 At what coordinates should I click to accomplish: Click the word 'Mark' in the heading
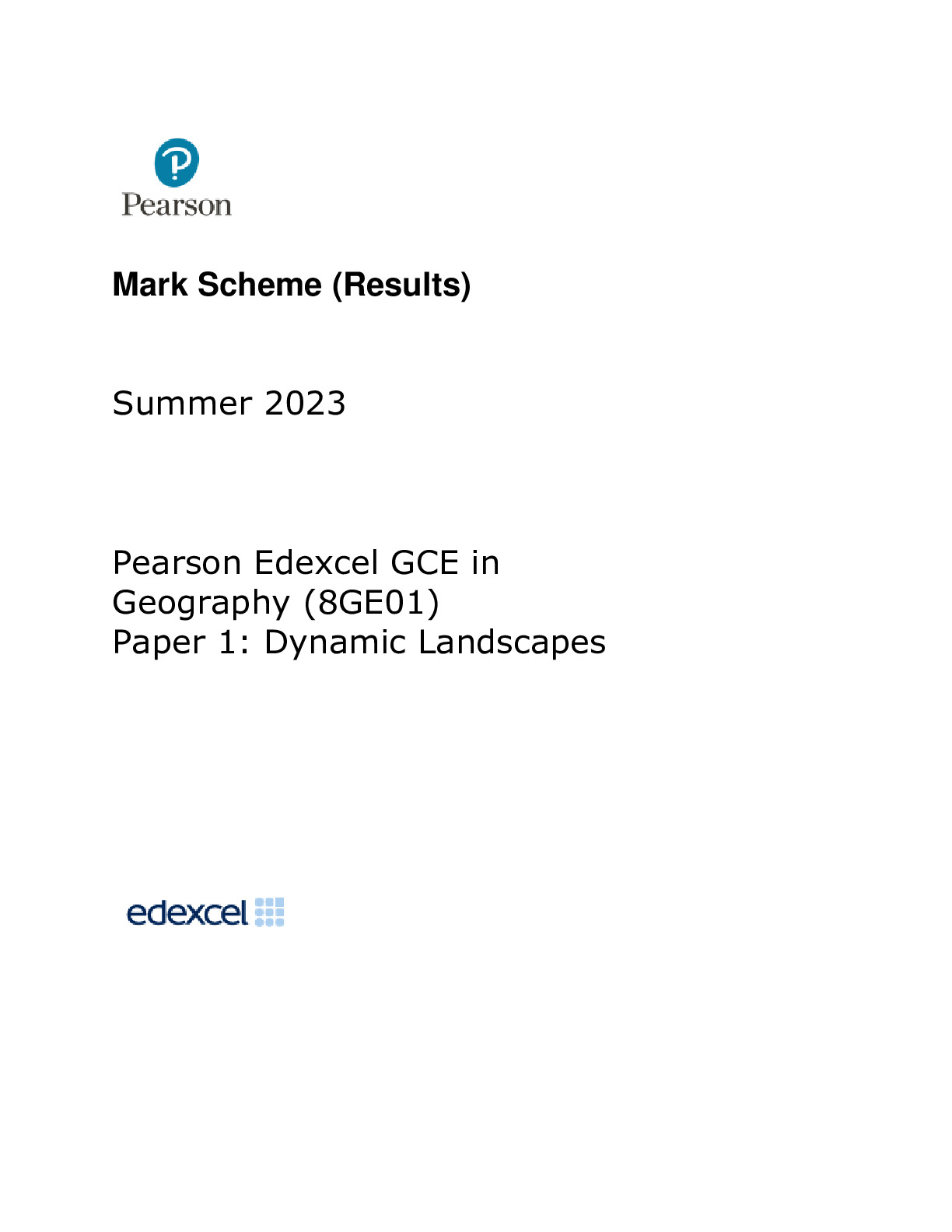click(x=150, y=285)
